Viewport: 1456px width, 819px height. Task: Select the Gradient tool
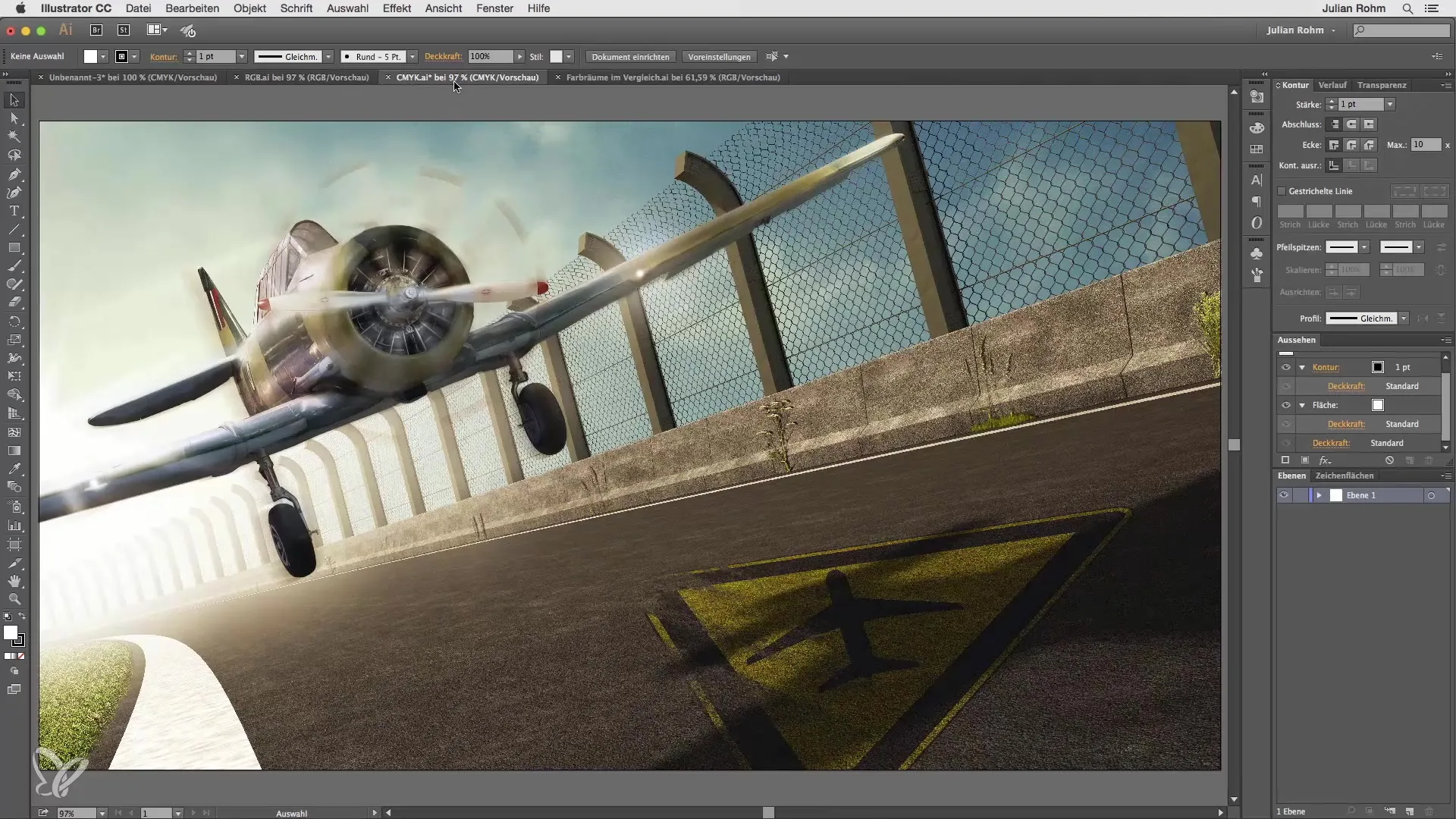click(14, 450)
